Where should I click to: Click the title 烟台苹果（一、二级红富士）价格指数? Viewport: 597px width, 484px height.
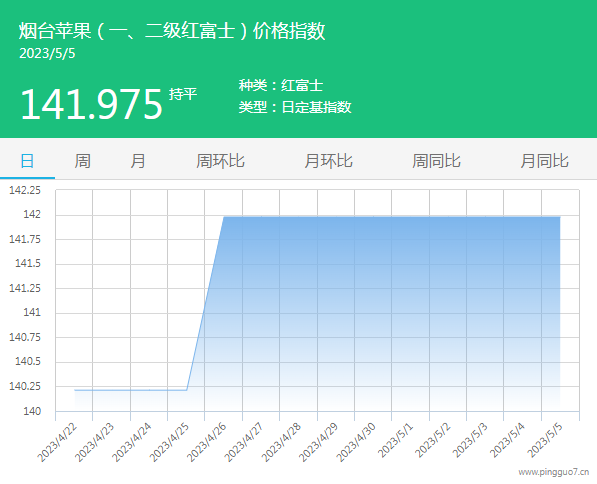pos(172,31)
